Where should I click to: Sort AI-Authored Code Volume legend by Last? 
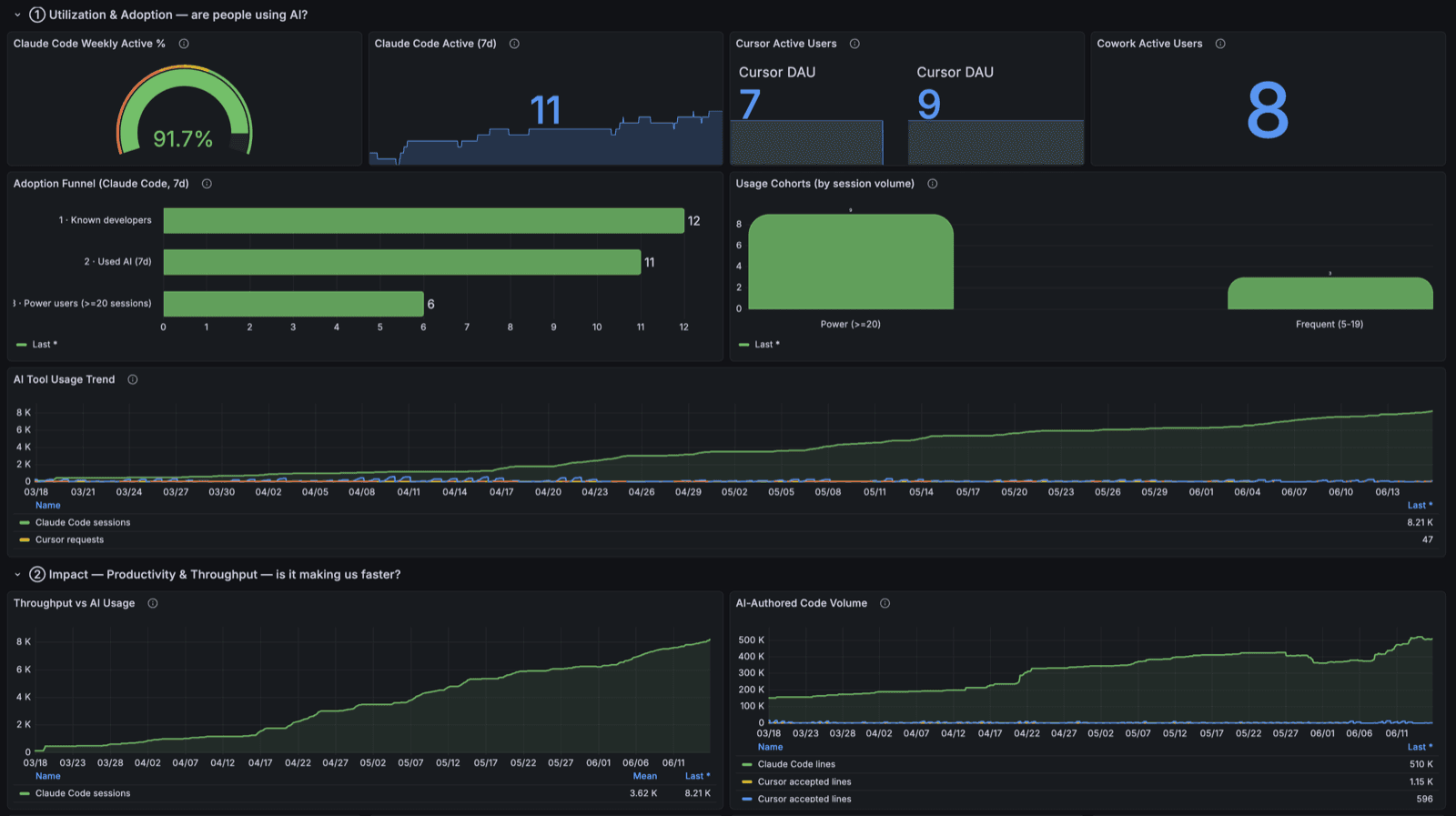[1420, 748]
